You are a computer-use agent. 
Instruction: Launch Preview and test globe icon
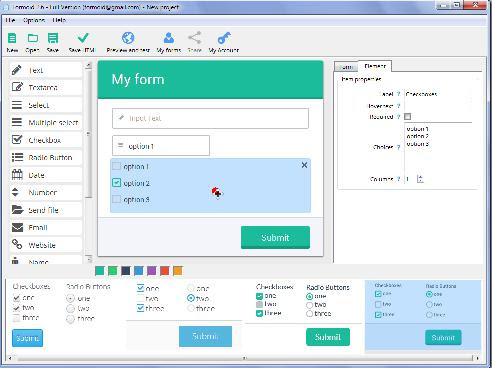click(128, 38)
